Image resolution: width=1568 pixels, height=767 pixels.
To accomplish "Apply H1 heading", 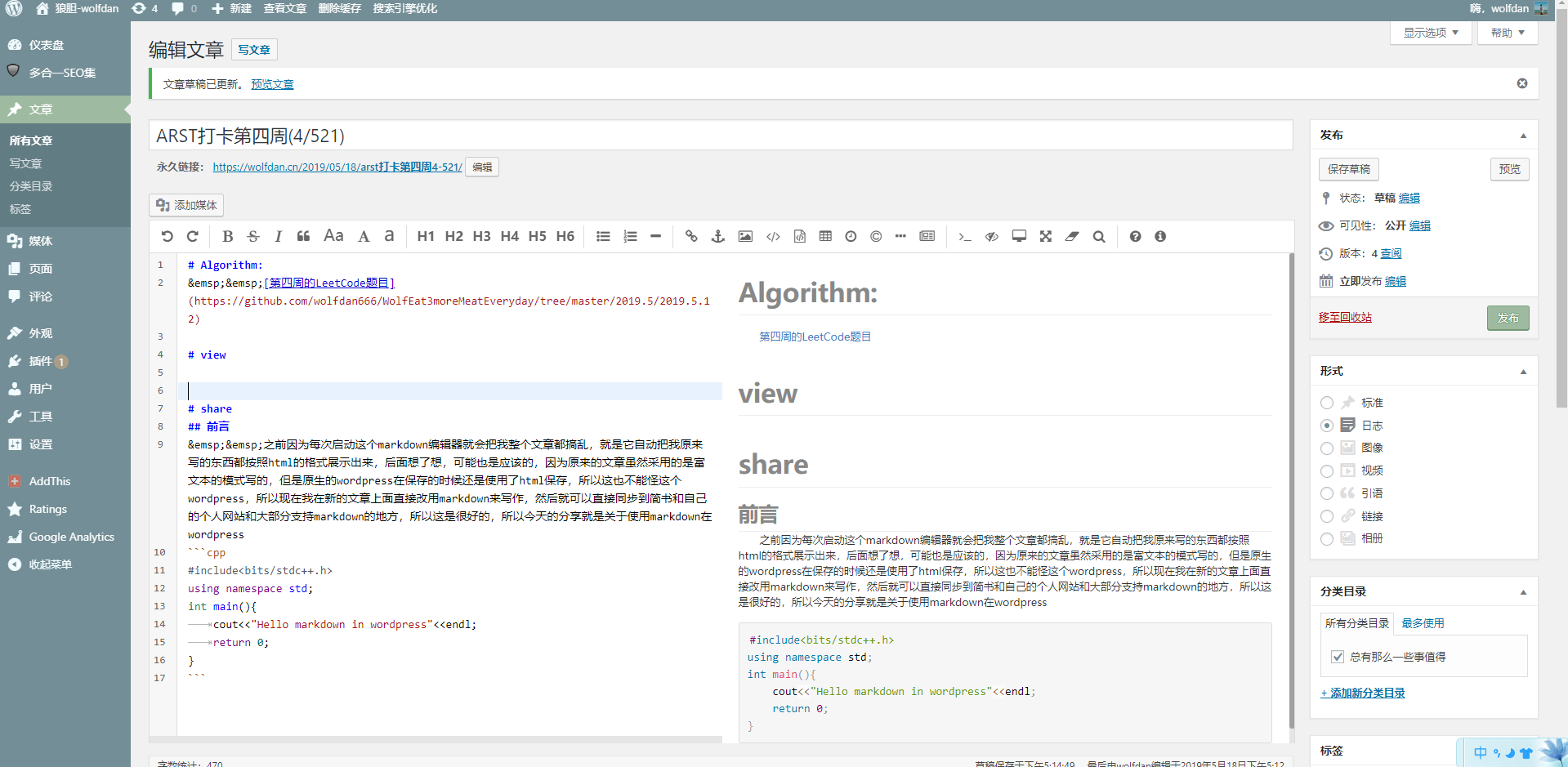I will 426,237.
